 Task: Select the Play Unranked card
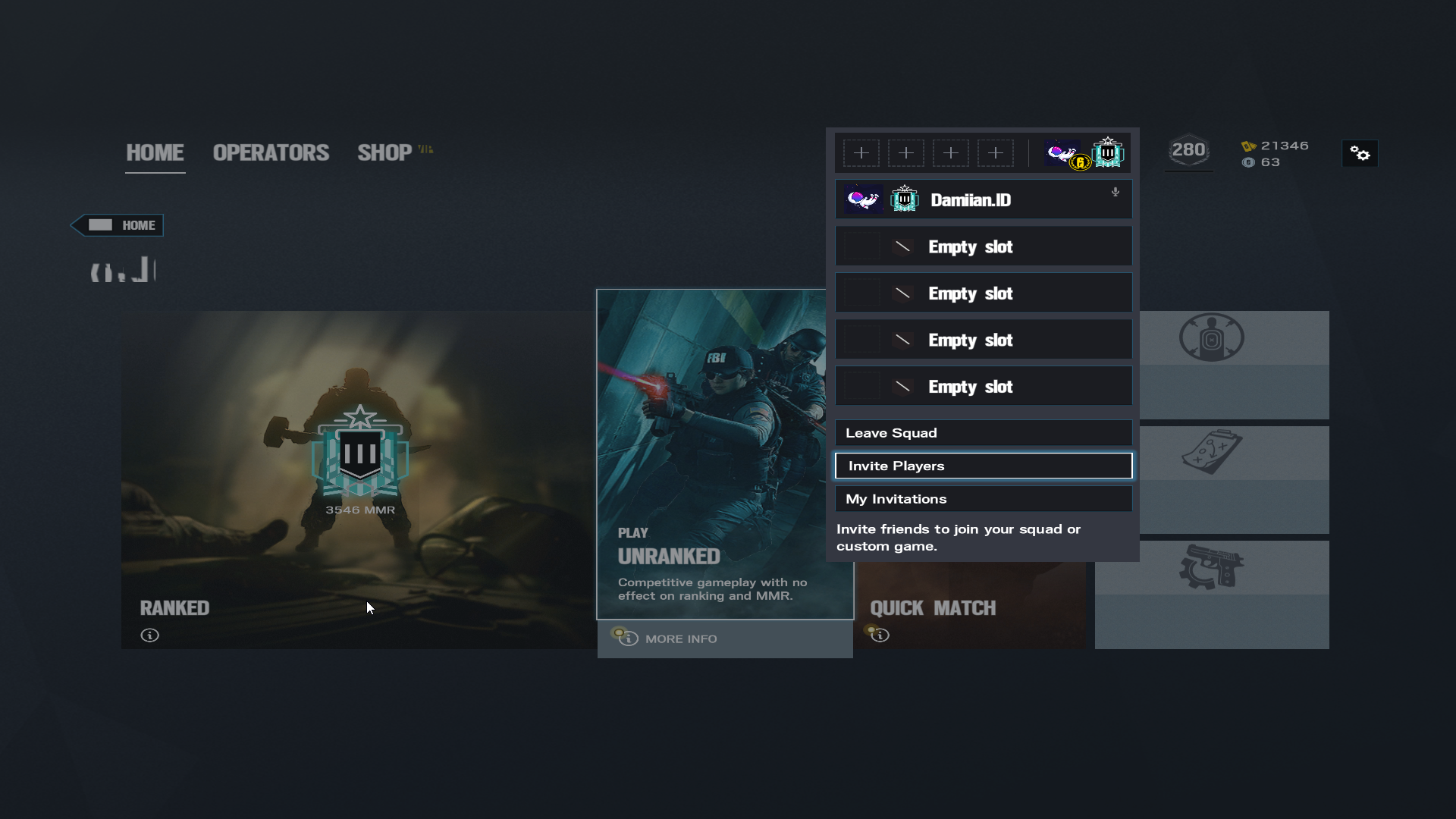coord(710,455)
